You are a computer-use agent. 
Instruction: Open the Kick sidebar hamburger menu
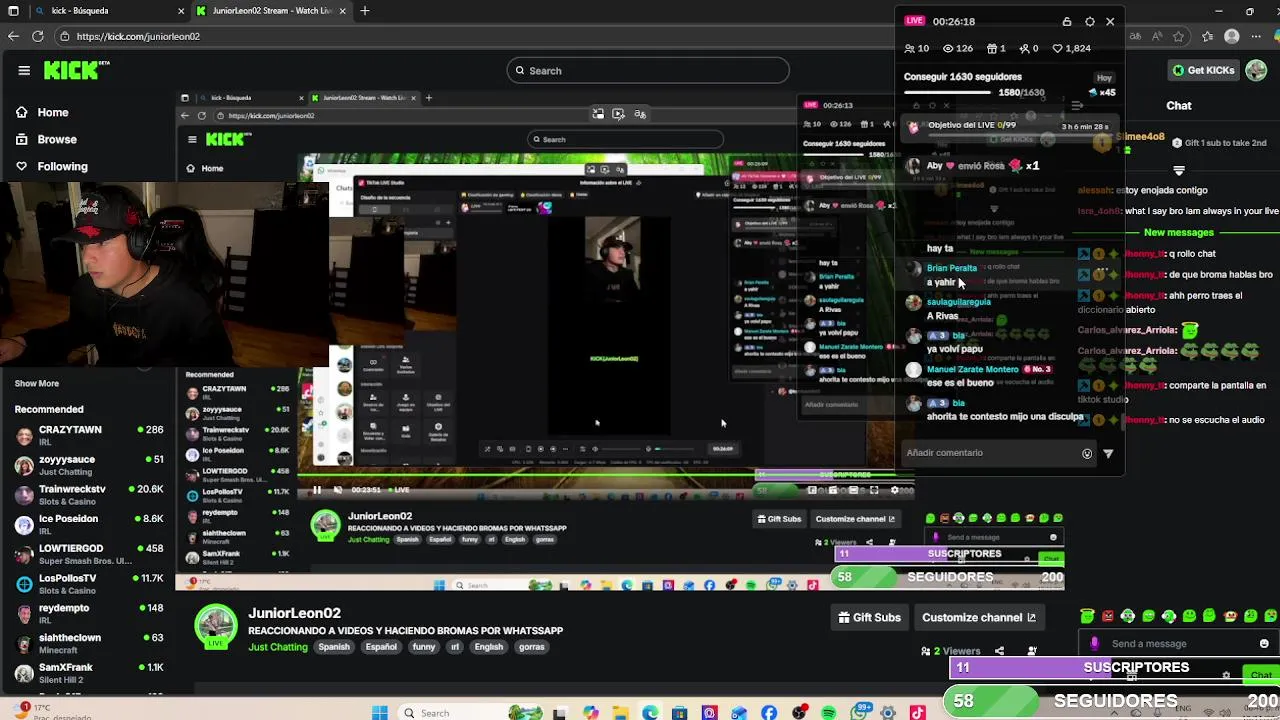point(24,70)
